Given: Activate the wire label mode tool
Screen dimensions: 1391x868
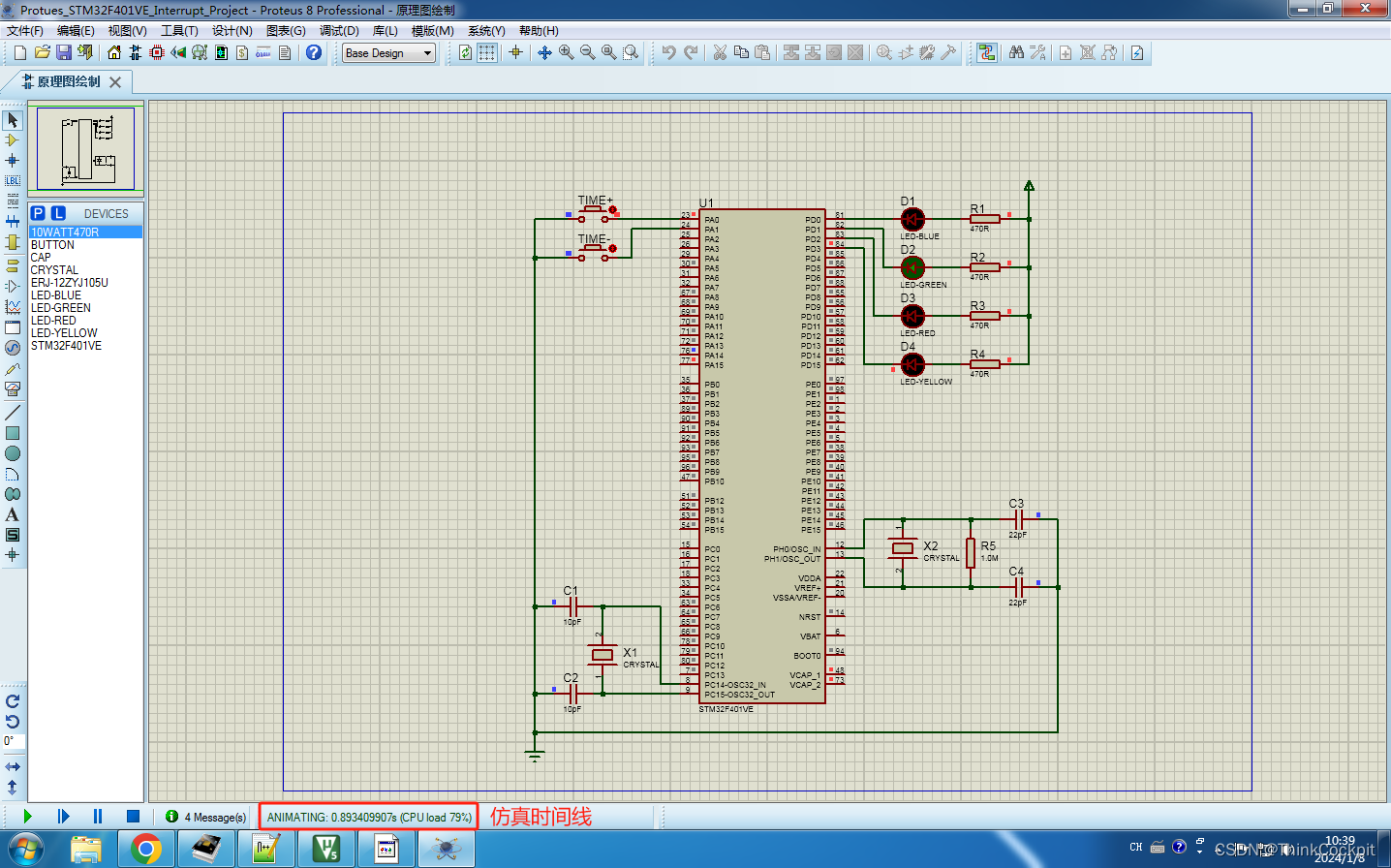Looking at the screenshot, I should pyautogui.click(x=14, y=180).
